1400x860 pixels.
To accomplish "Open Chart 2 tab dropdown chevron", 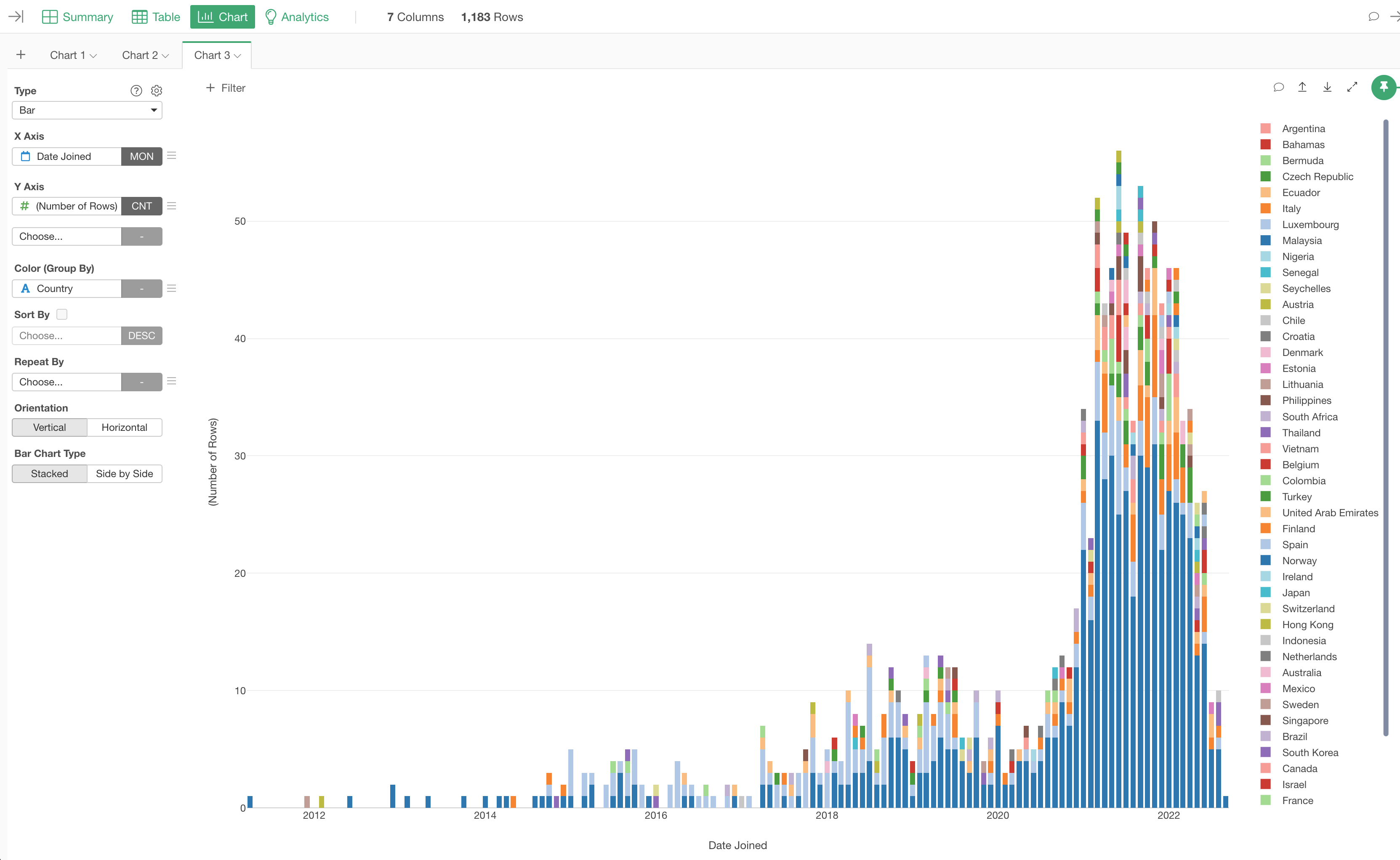I will pyautogui.click(x=165, y=56).
